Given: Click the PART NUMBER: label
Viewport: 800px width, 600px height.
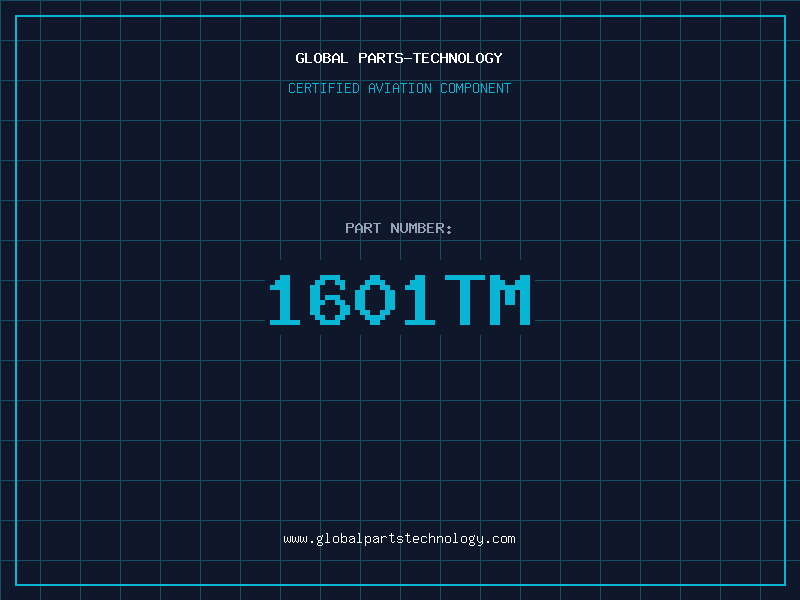Looking at the screenshot, I should click(399, 228).
